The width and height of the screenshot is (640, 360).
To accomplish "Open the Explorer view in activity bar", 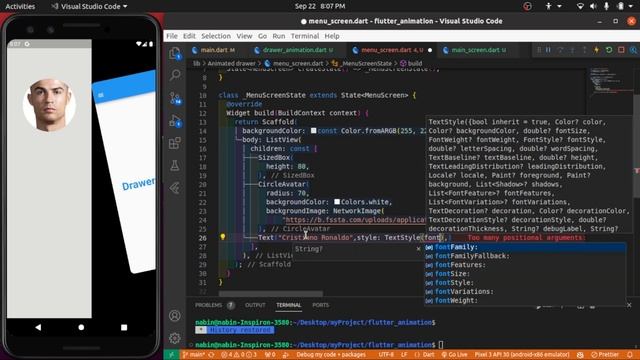I will pyautogui.click(x=175, y=53).
